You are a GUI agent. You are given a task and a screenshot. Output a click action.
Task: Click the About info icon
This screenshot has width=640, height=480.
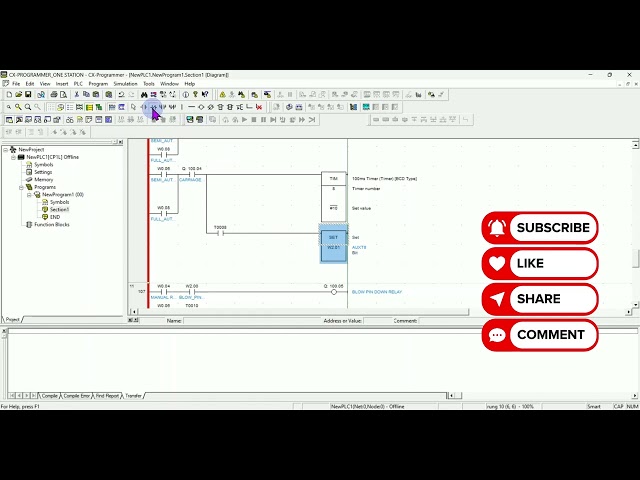pos(186,95)
